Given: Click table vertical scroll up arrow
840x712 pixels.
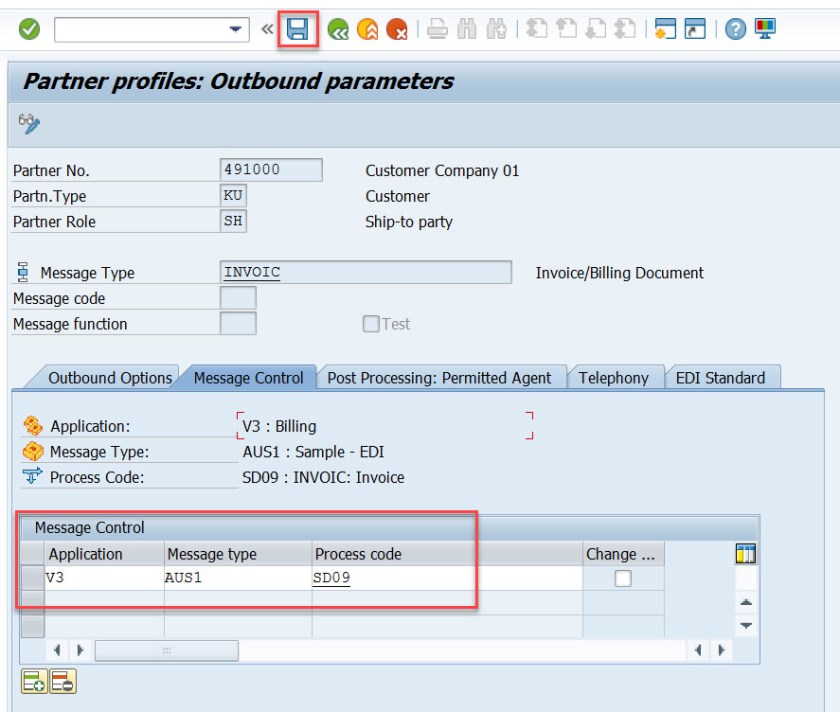Looking at the screenshot, I should pos(746,602).
